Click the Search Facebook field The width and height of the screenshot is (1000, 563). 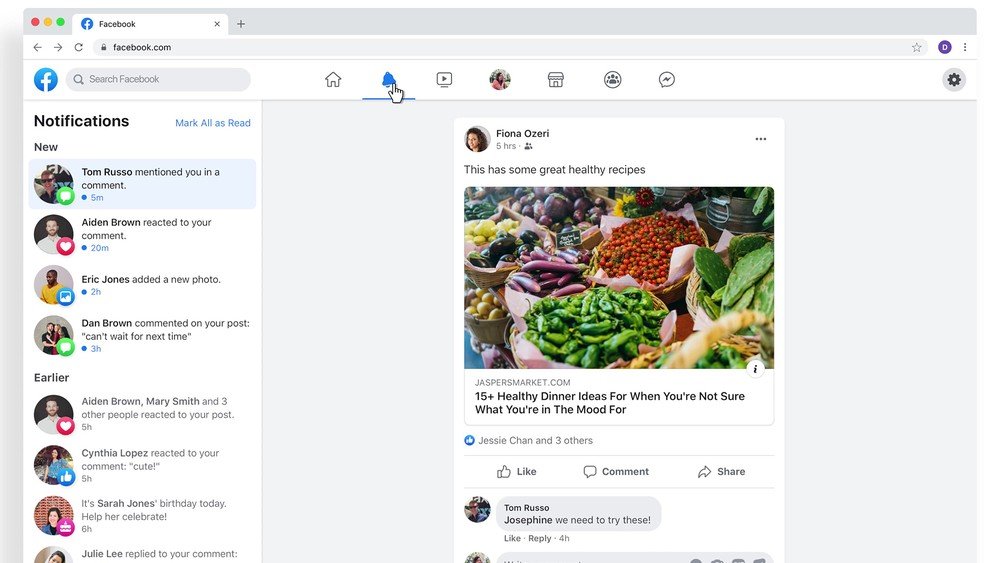[x=158, y=80]
